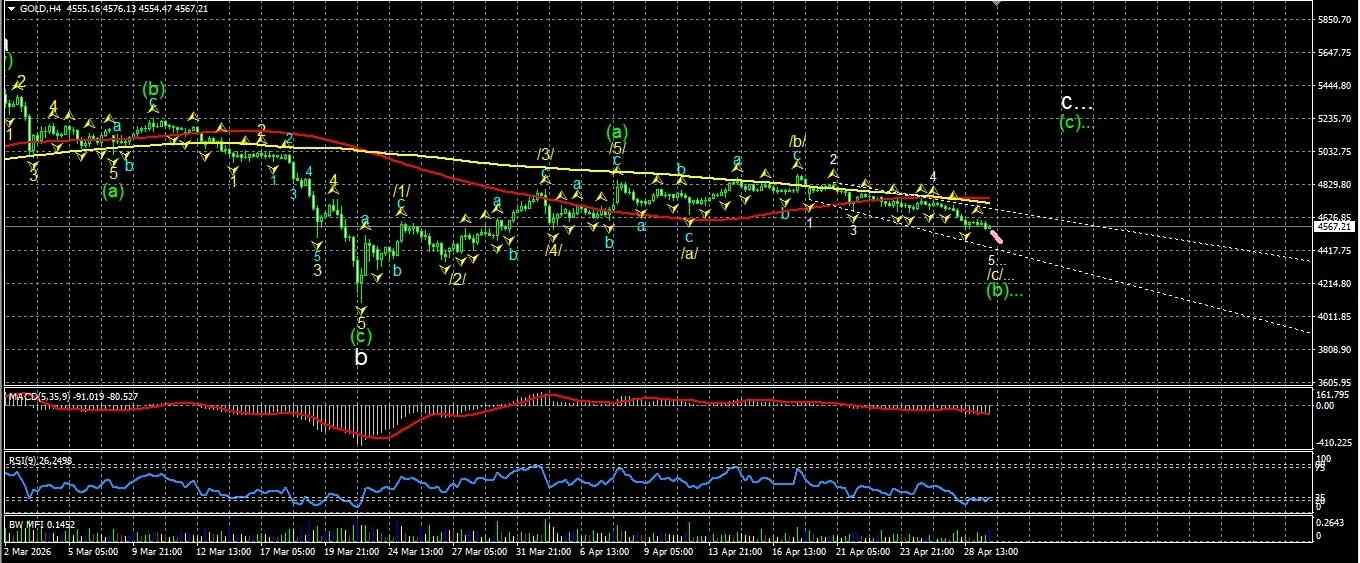Select the white 'c...' projection label

coord(1077,102)
